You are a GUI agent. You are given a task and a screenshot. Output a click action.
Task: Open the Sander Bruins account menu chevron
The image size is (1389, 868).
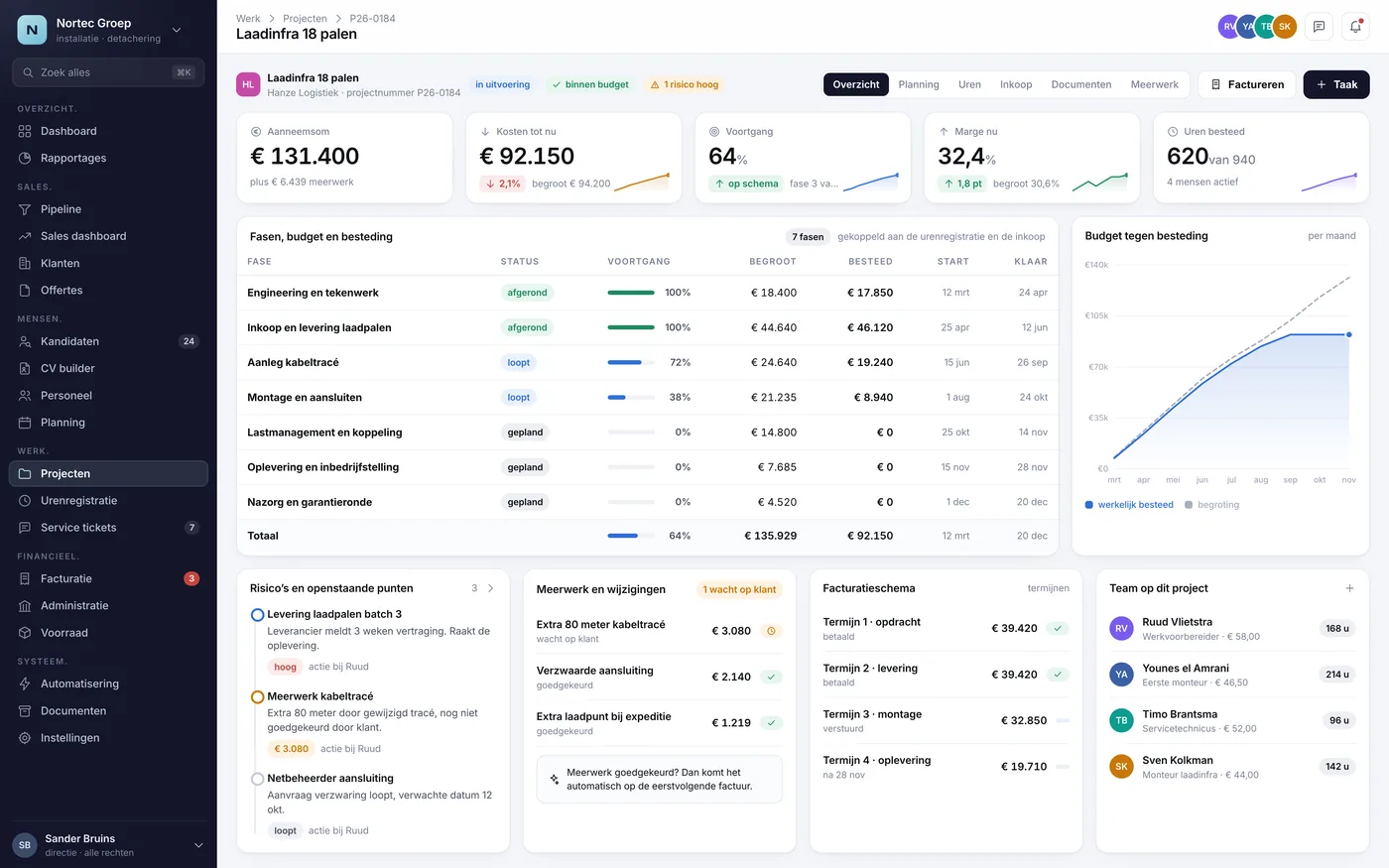tap(198, 845)
